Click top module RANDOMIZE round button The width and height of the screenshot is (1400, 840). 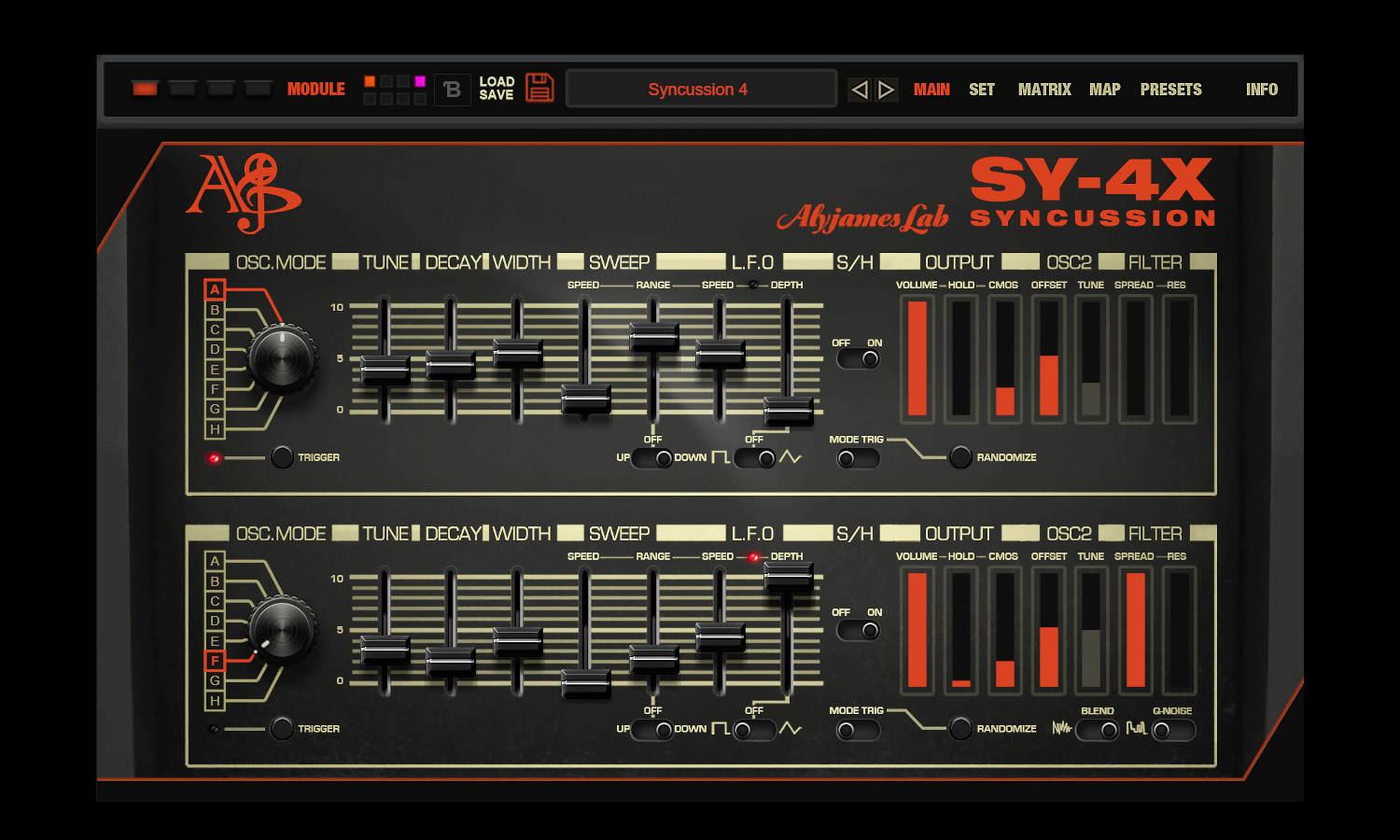tap(960, 457)
